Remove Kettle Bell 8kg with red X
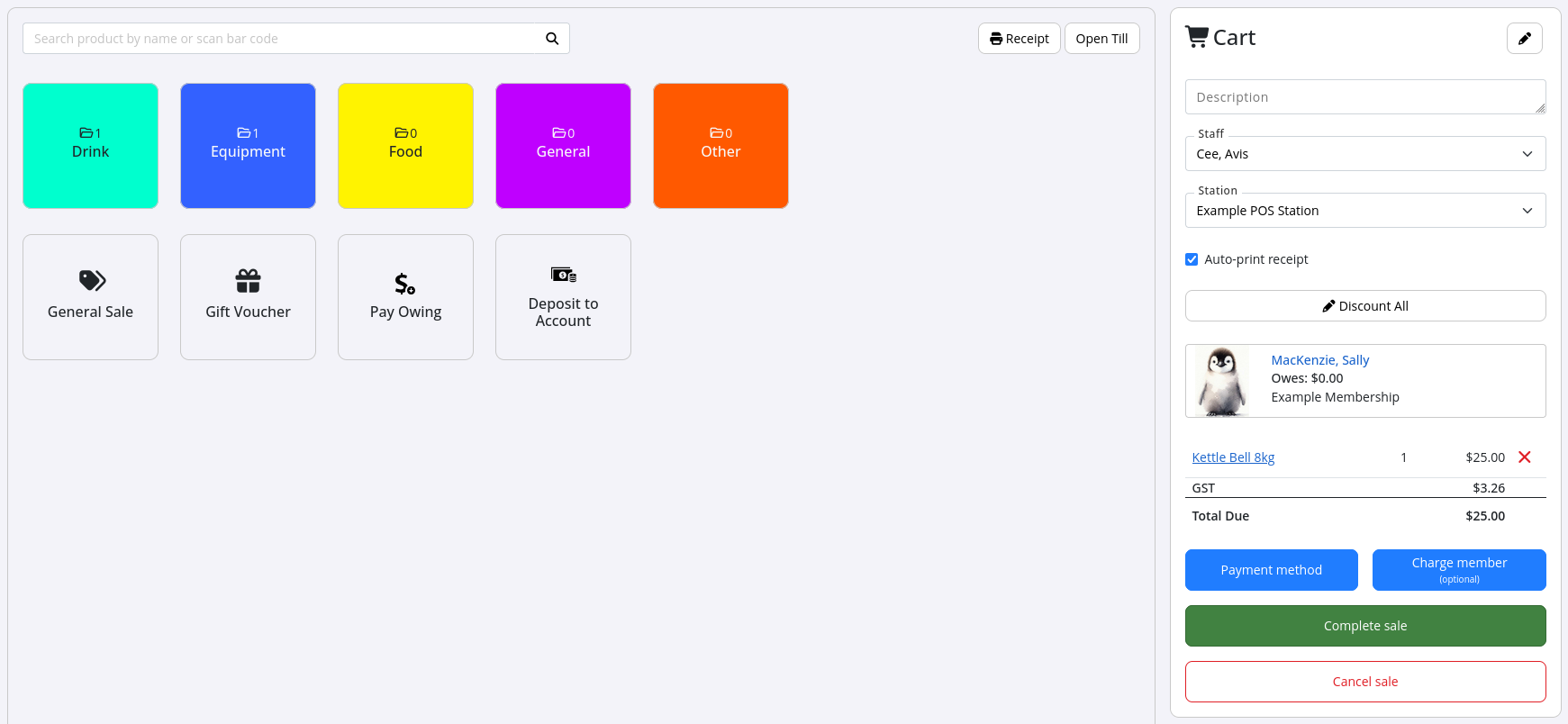 tap(1524, 457)
